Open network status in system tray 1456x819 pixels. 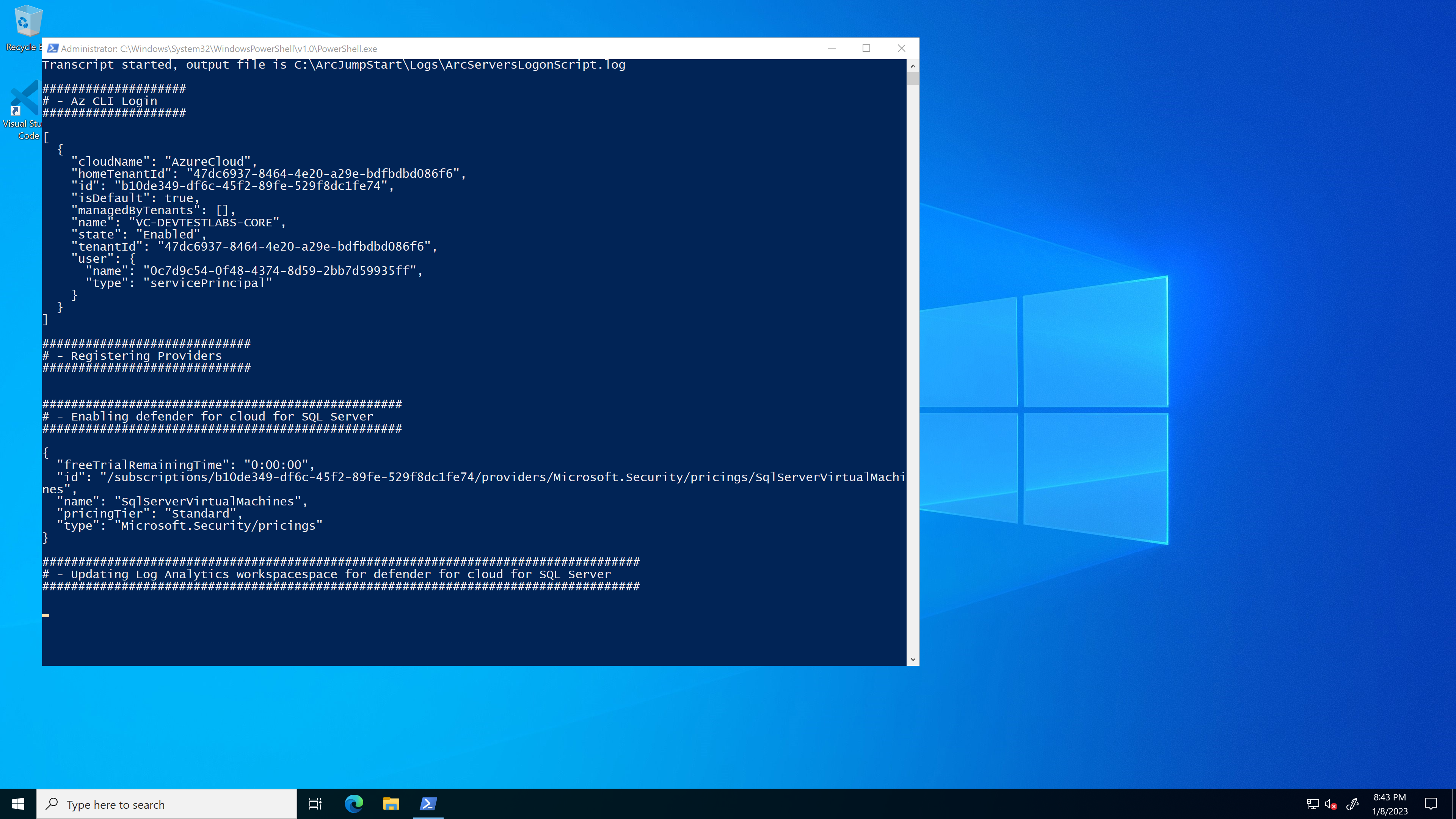[1312, 804]
